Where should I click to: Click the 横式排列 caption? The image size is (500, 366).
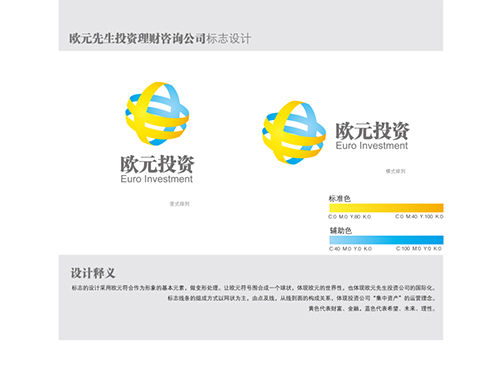(x=396, y=171)
